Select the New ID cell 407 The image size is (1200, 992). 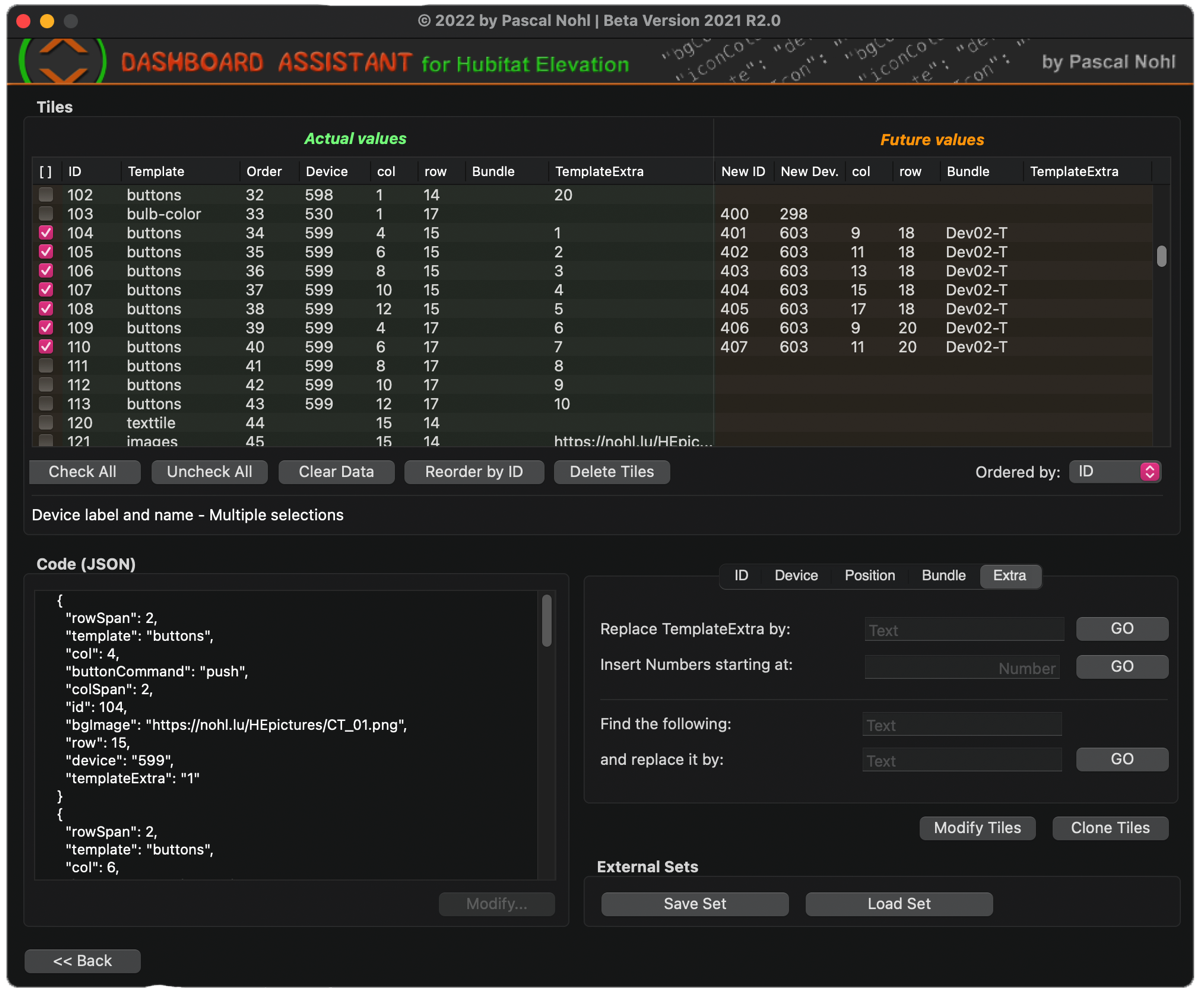[735, 347]
